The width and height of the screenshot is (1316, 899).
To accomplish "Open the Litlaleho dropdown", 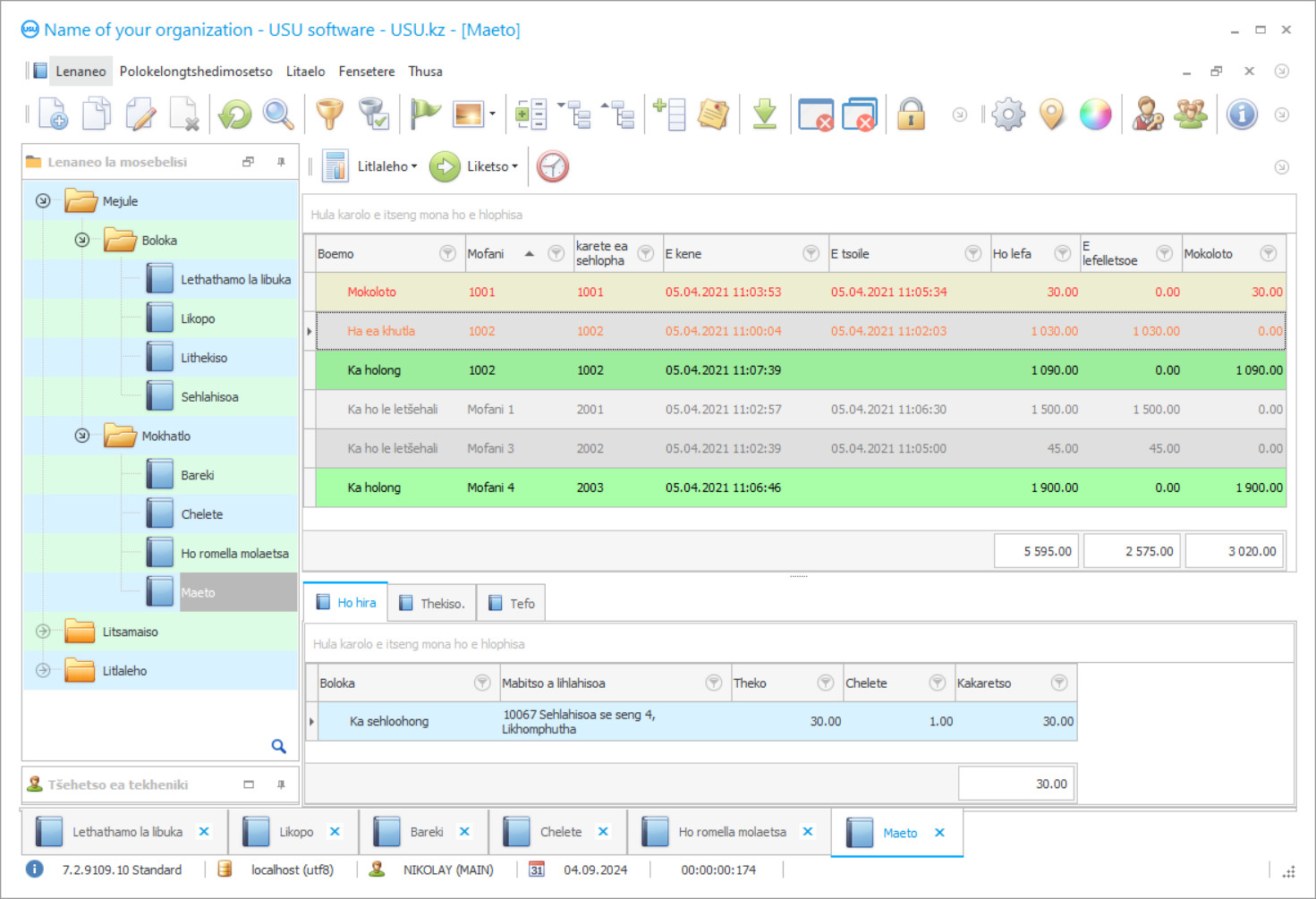I will click(386, 166).
